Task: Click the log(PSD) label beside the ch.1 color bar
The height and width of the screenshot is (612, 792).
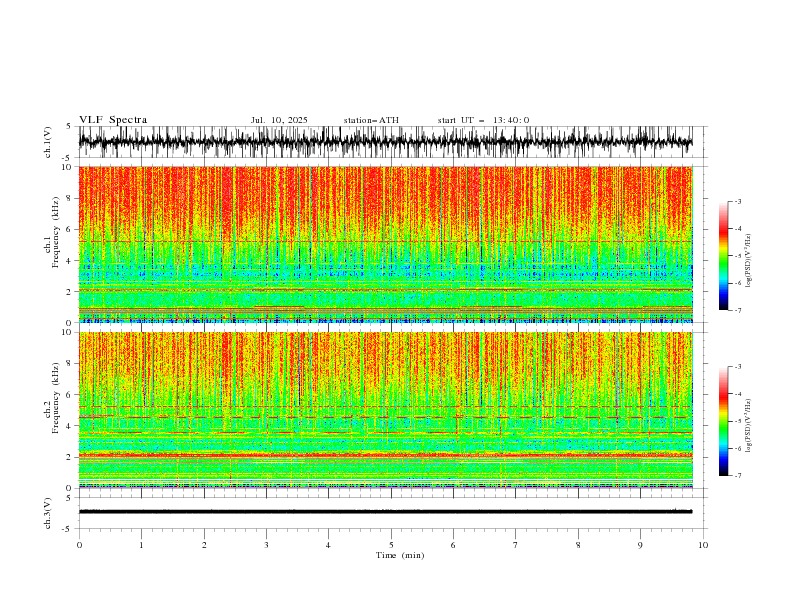Action: pos(748,261)
